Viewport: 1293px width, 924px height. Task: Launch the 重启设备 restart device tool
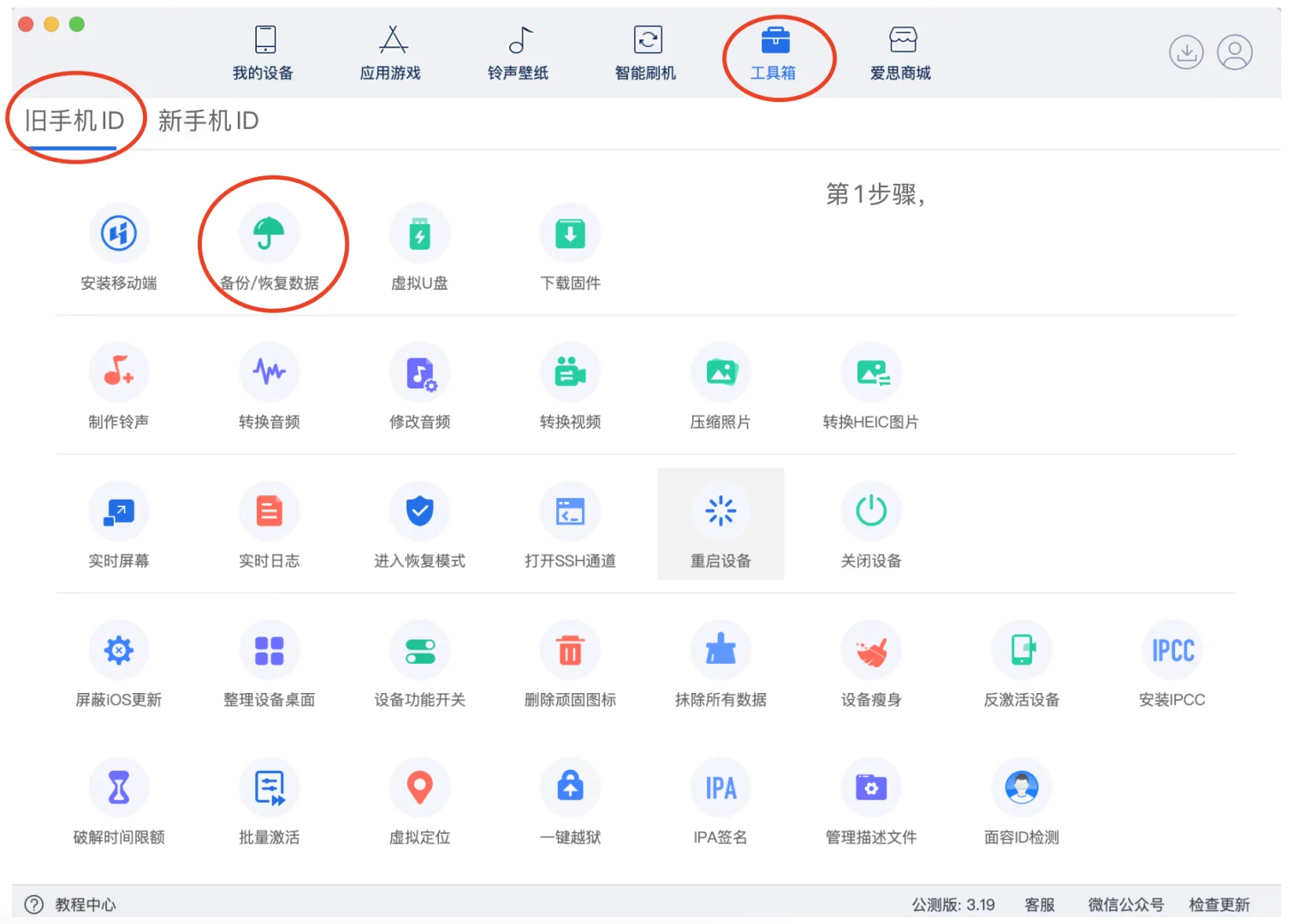click(721, 525)
